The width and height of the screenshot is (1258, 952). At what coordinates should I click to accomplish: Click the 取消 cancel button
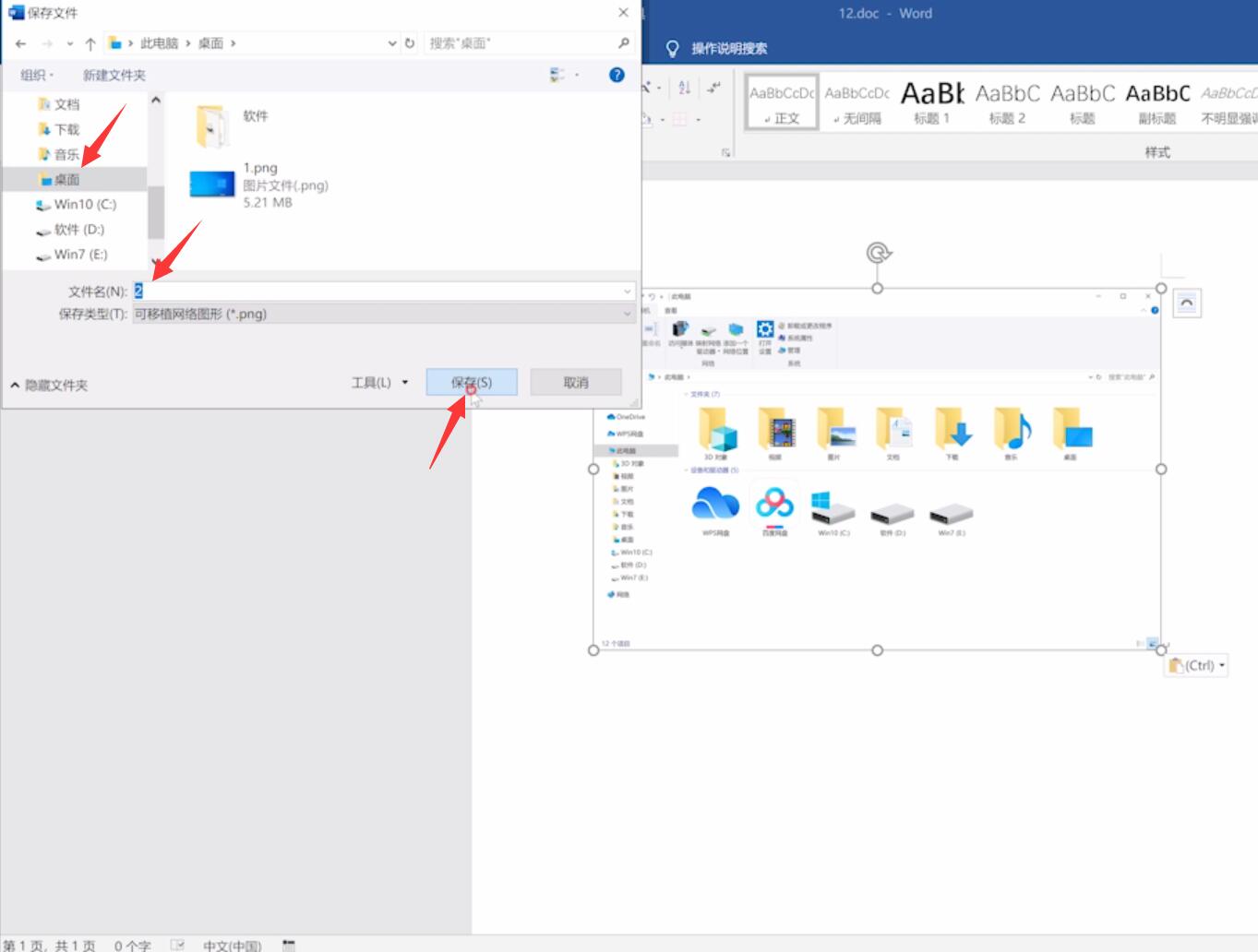click(576, 382)
